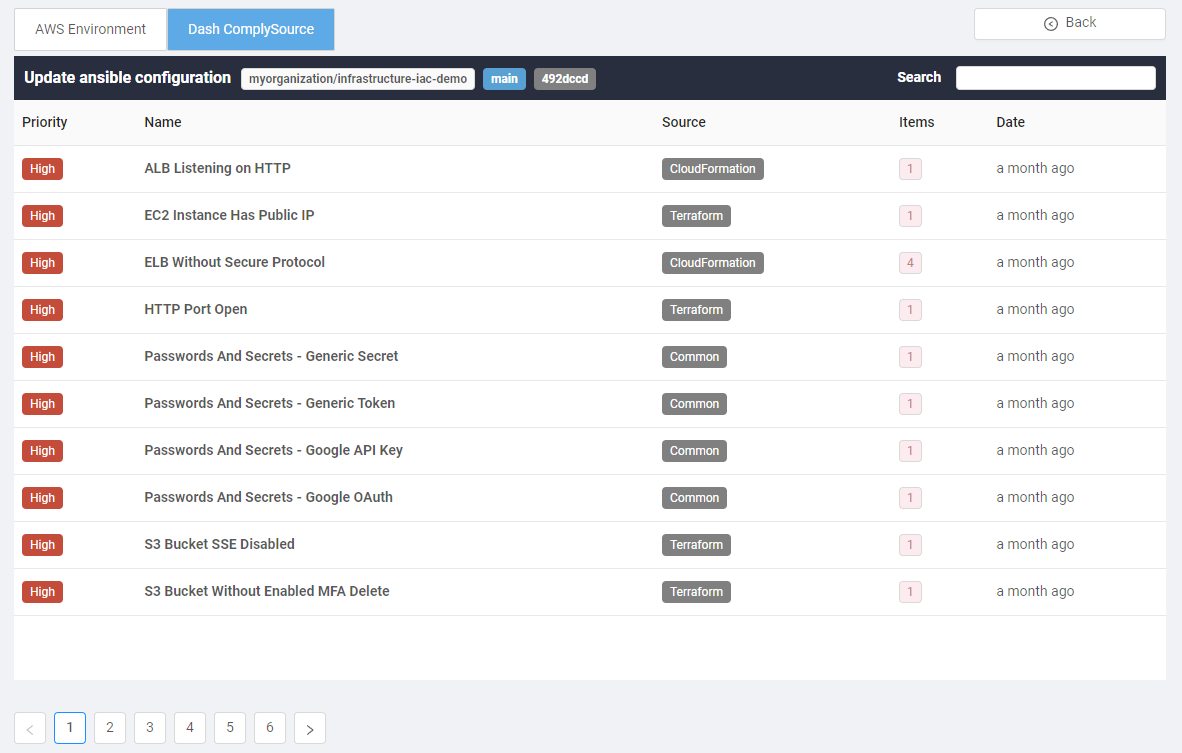
Task: Click the items count 4 badge
Action: (910, 263)
